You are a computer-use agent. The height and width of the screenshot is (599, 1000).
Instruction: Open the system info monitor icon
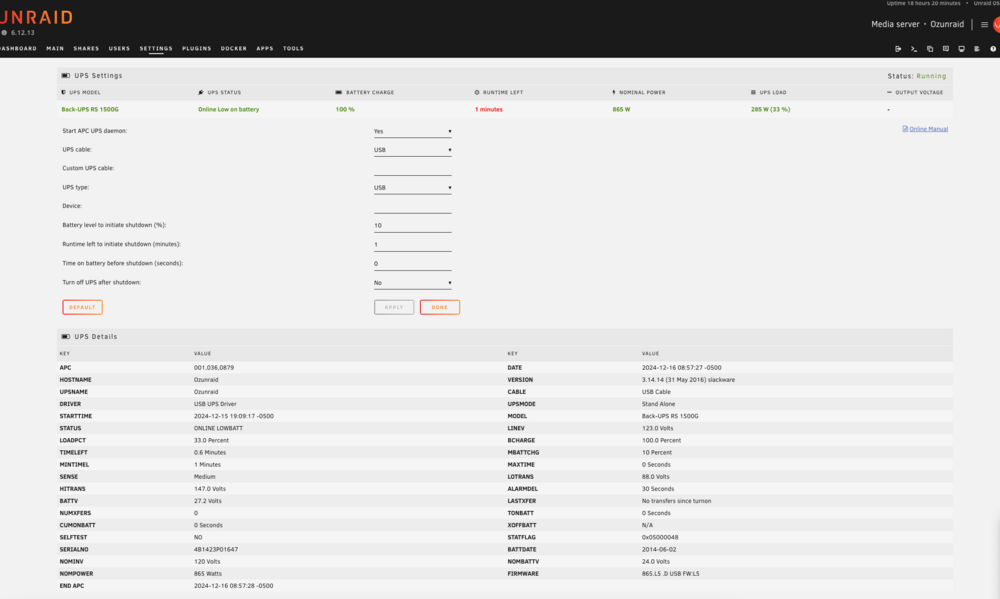click(x=962, y=48)
